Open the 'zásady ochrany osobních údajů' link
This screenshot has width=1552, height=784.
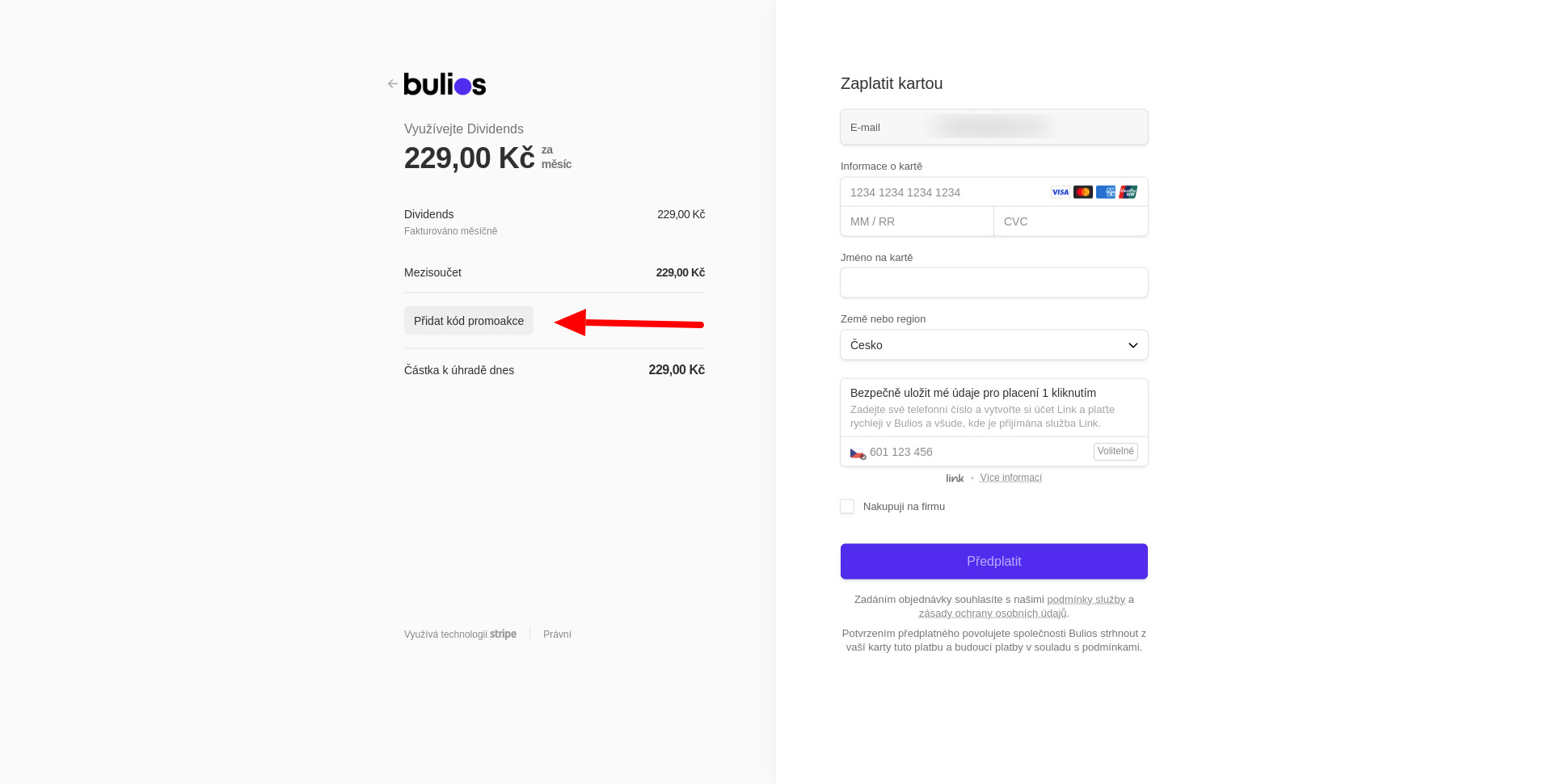click(992, 613)
